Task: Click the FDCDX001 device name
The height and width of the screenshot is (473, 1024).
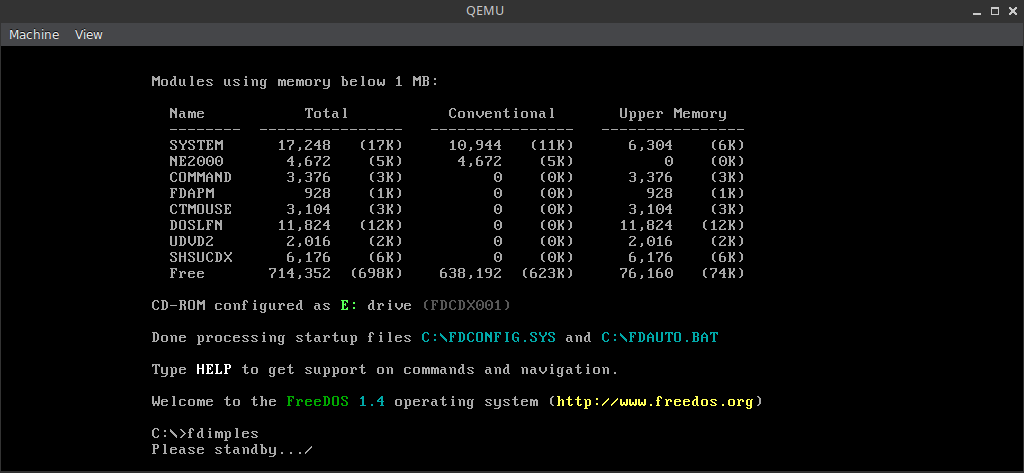Action: coord(466,305)
